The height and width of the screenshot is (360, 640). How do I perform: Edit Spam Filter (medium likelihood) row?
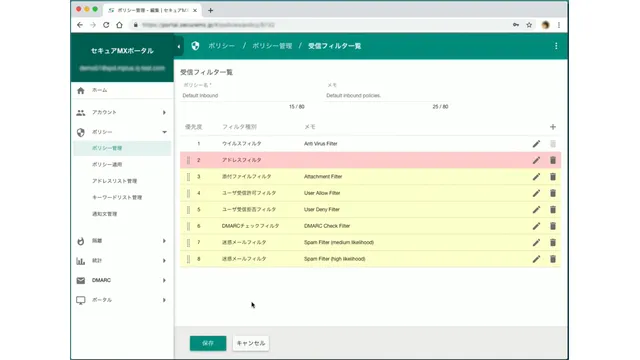pos(536,242)
